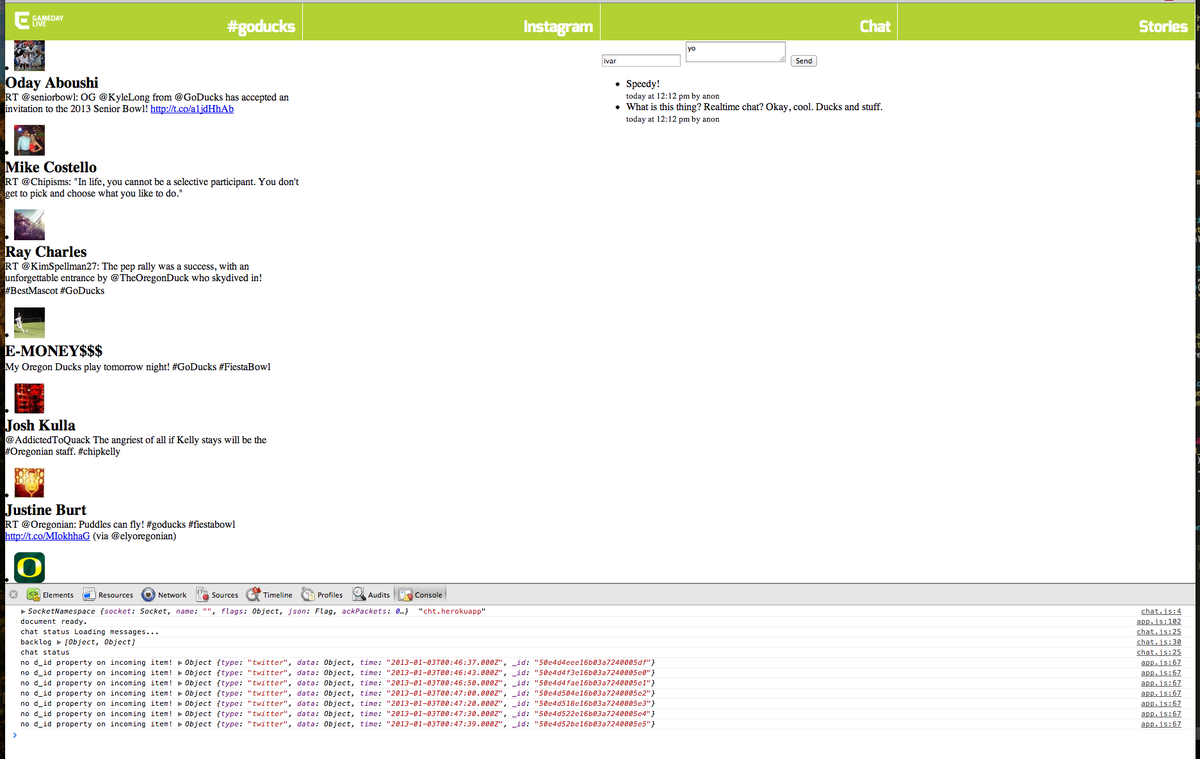Screen dimensions: 1200x759
Task: Click the chat message Speedy!
Action: click(643, 85)
